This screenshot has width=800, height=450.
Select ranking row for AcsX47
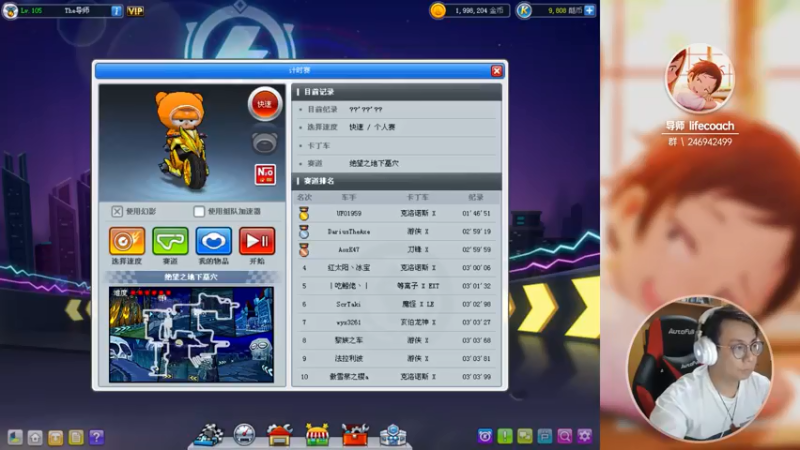pyautogui.click(x=396, y=249)
